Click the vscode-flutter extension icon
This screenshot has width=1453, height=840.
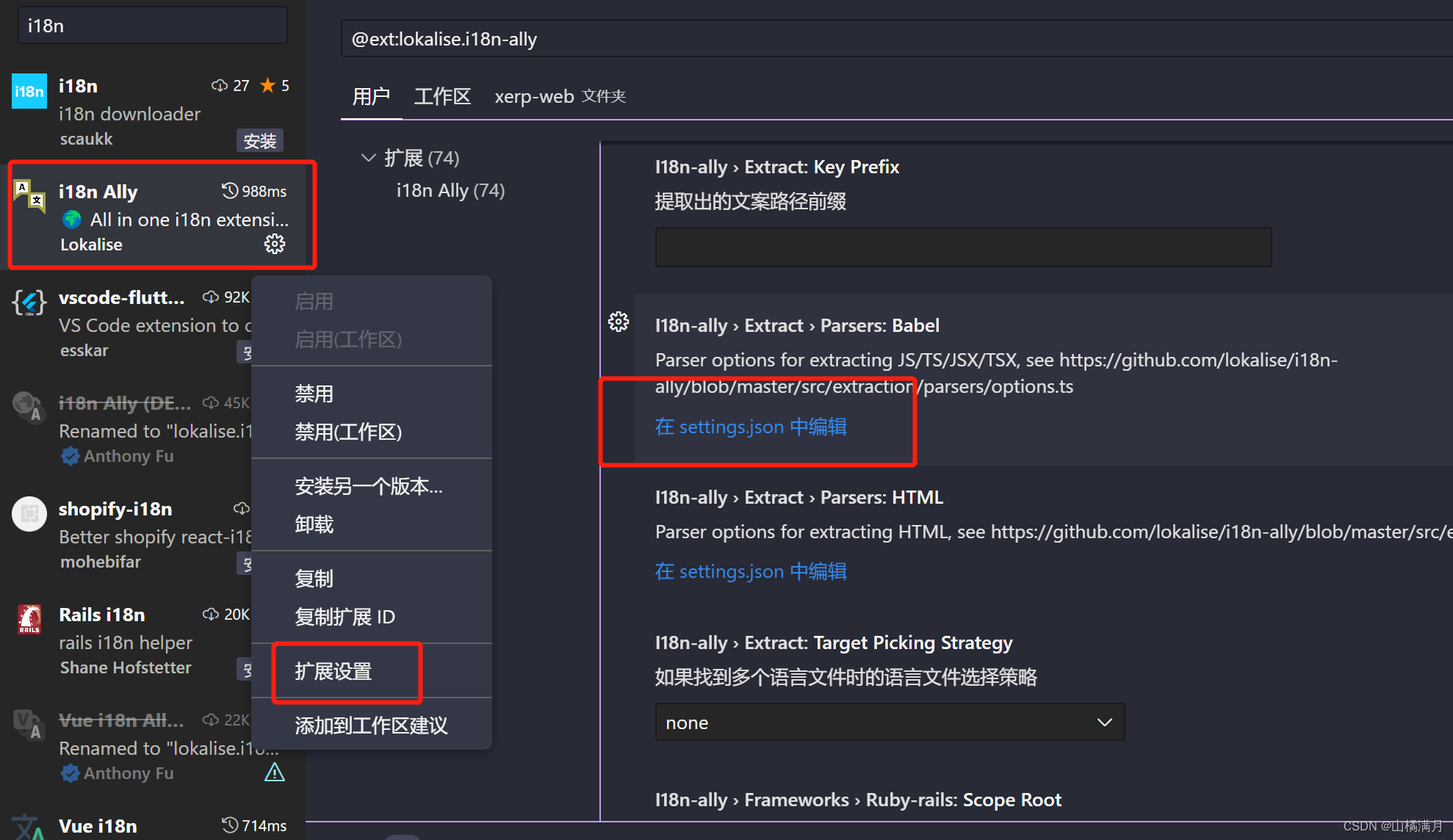[29, 303]
